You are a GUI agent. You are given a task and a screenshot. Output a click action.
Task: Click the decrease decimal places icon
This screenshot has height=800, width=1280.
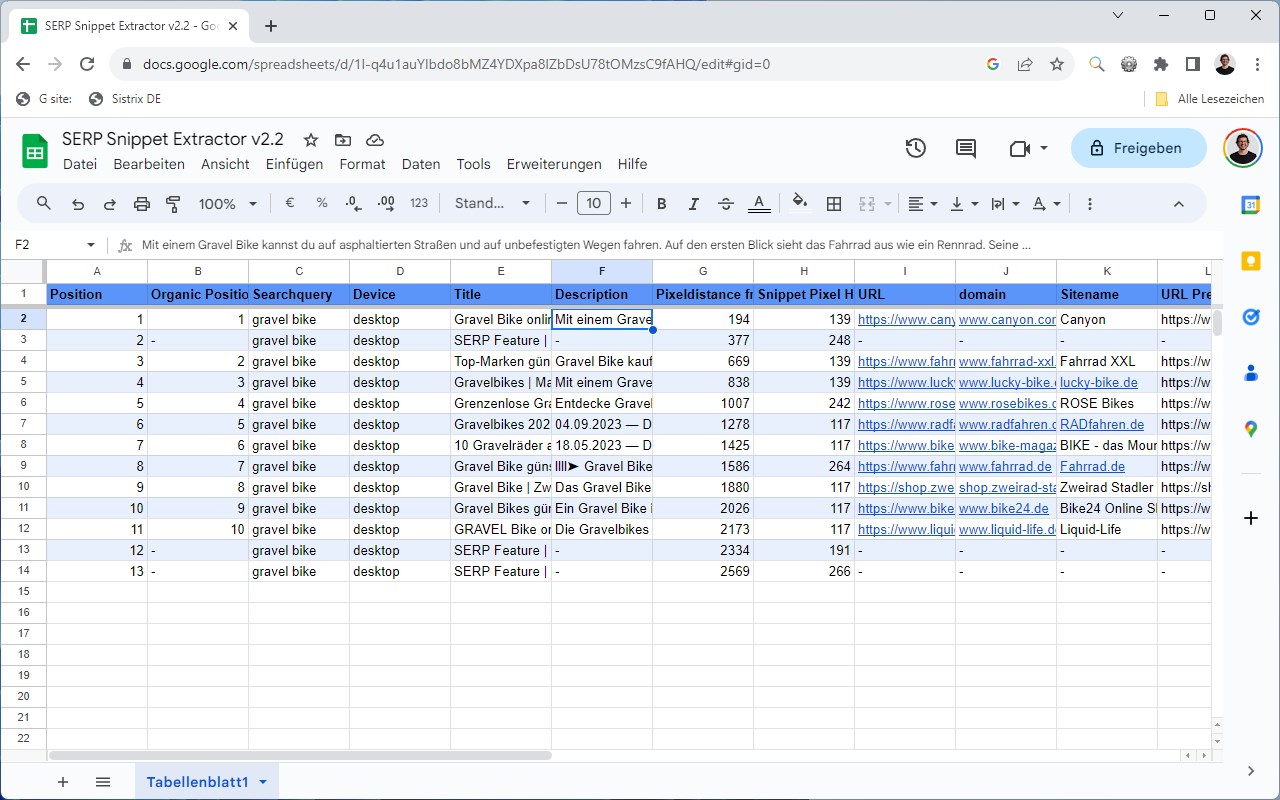pyautogui.click(x=351, y=203)
